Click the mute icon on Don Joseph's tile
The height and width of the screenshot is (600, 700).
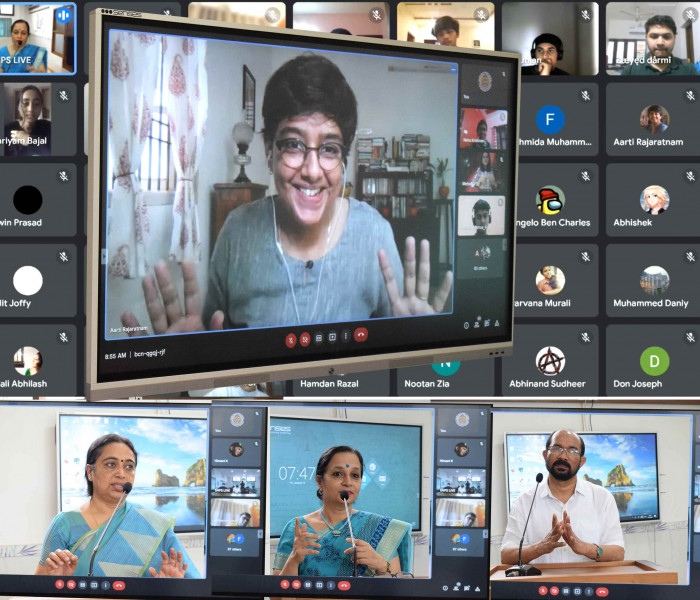[x=691, y=337]
